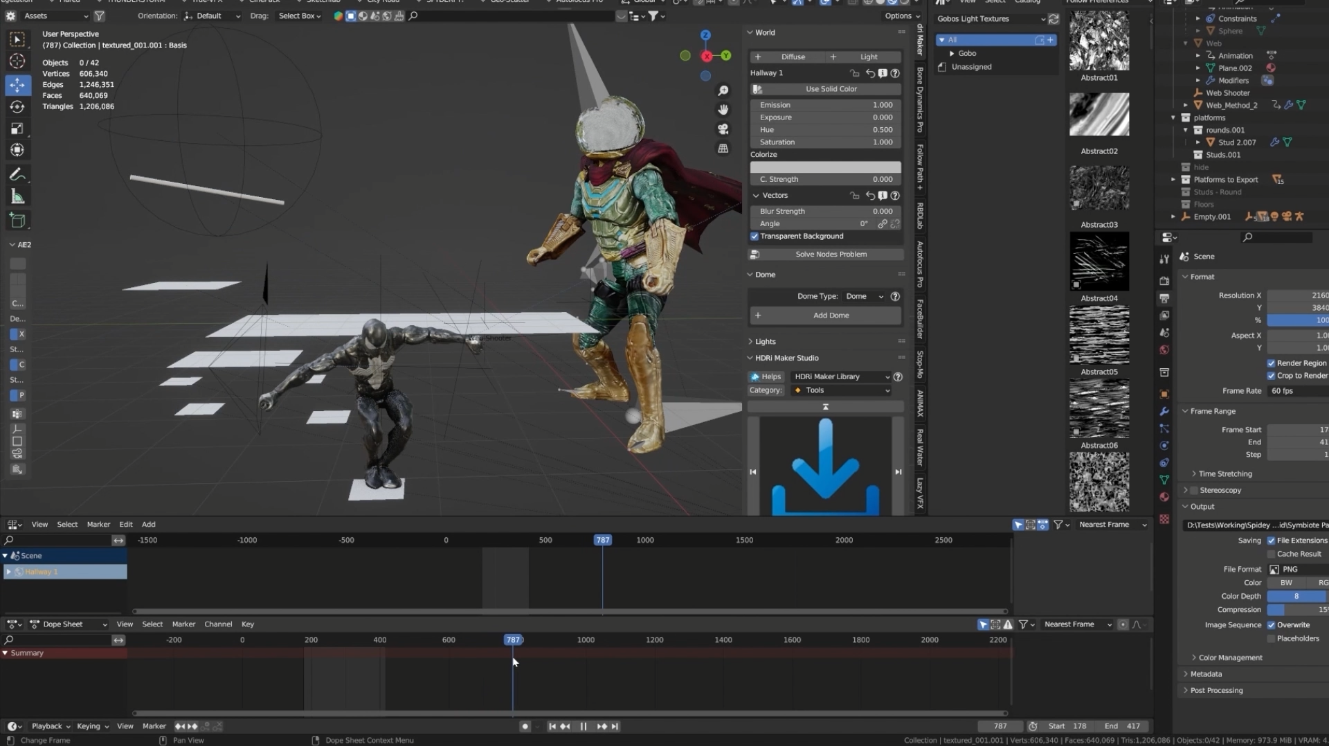Expand the Color Management panel

pyautogui.click(x=1230, y=657)
